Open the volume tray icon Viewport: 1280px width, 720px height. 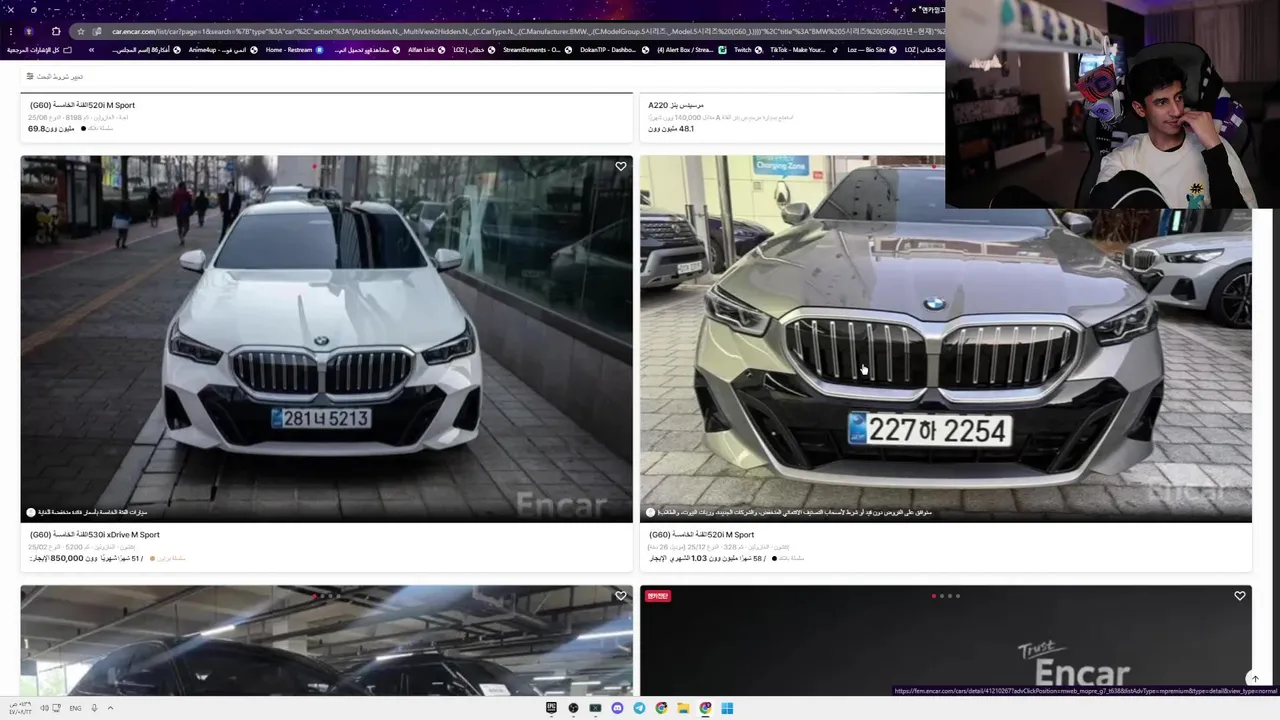(44, 708)
